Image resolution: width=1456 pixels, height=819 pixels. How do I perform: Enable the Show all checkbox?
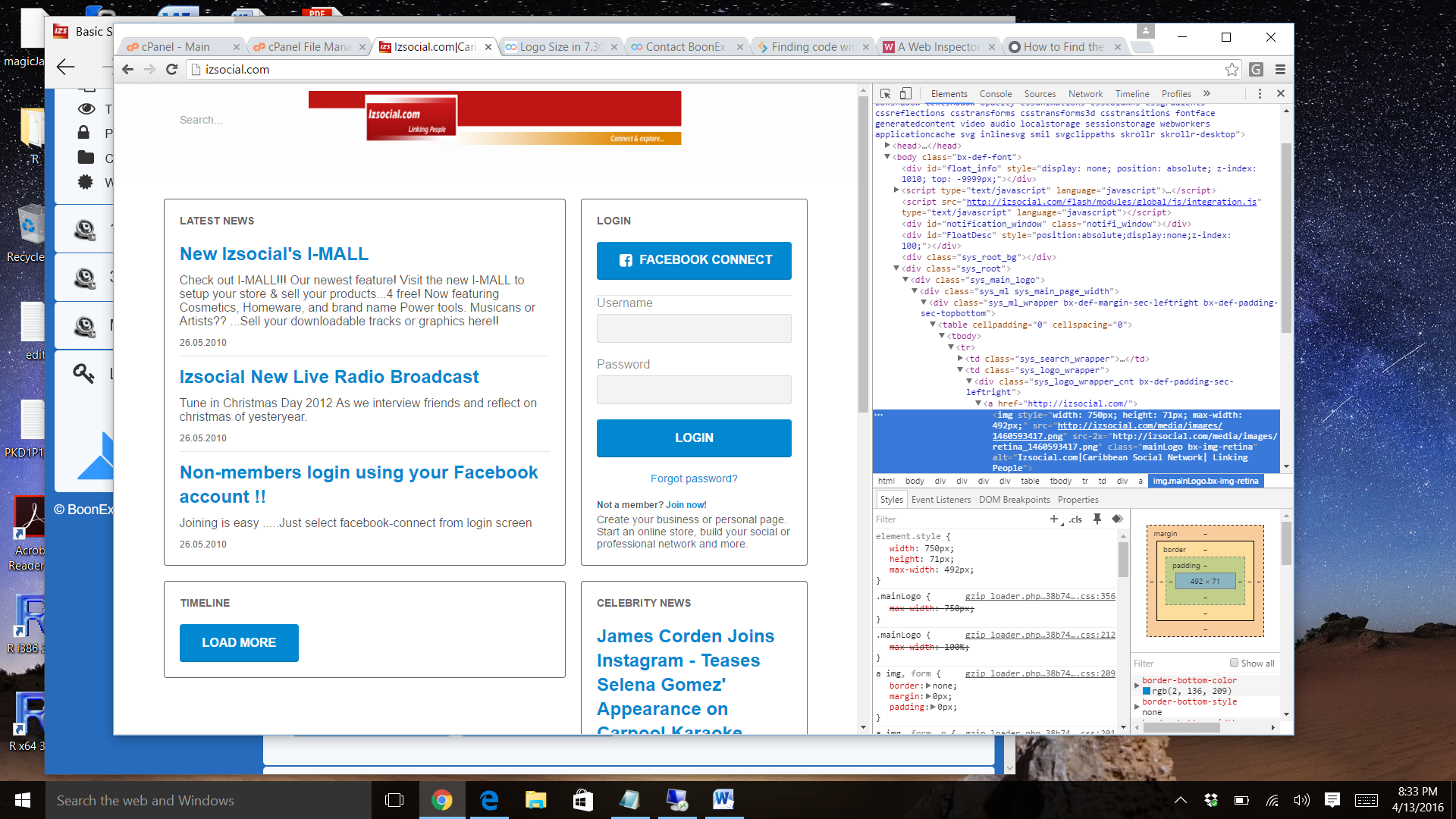click(x=1234, y=663)
